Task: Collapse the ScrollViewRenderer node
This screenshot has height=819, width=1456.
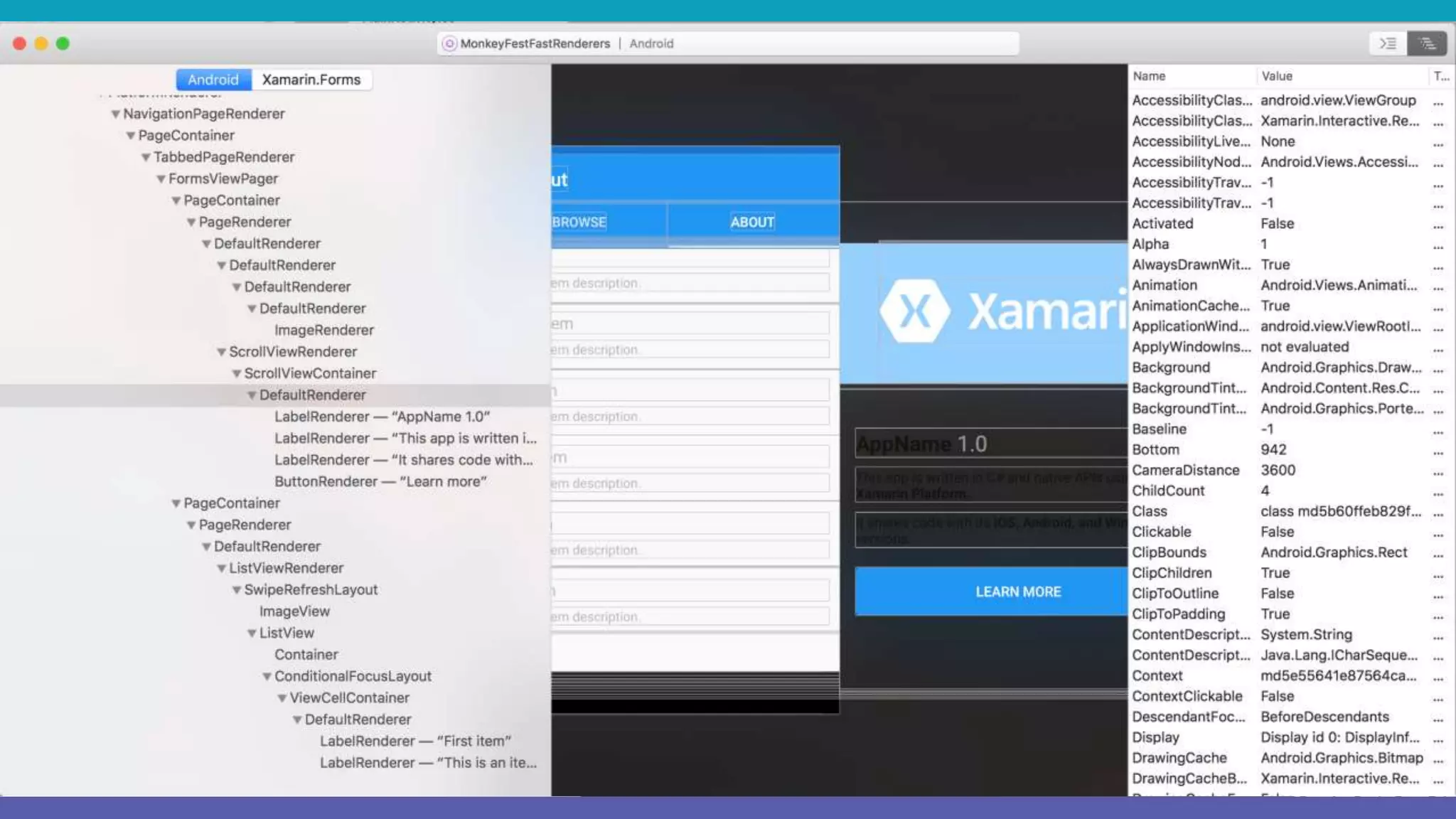Action: (x=221, y=352)
